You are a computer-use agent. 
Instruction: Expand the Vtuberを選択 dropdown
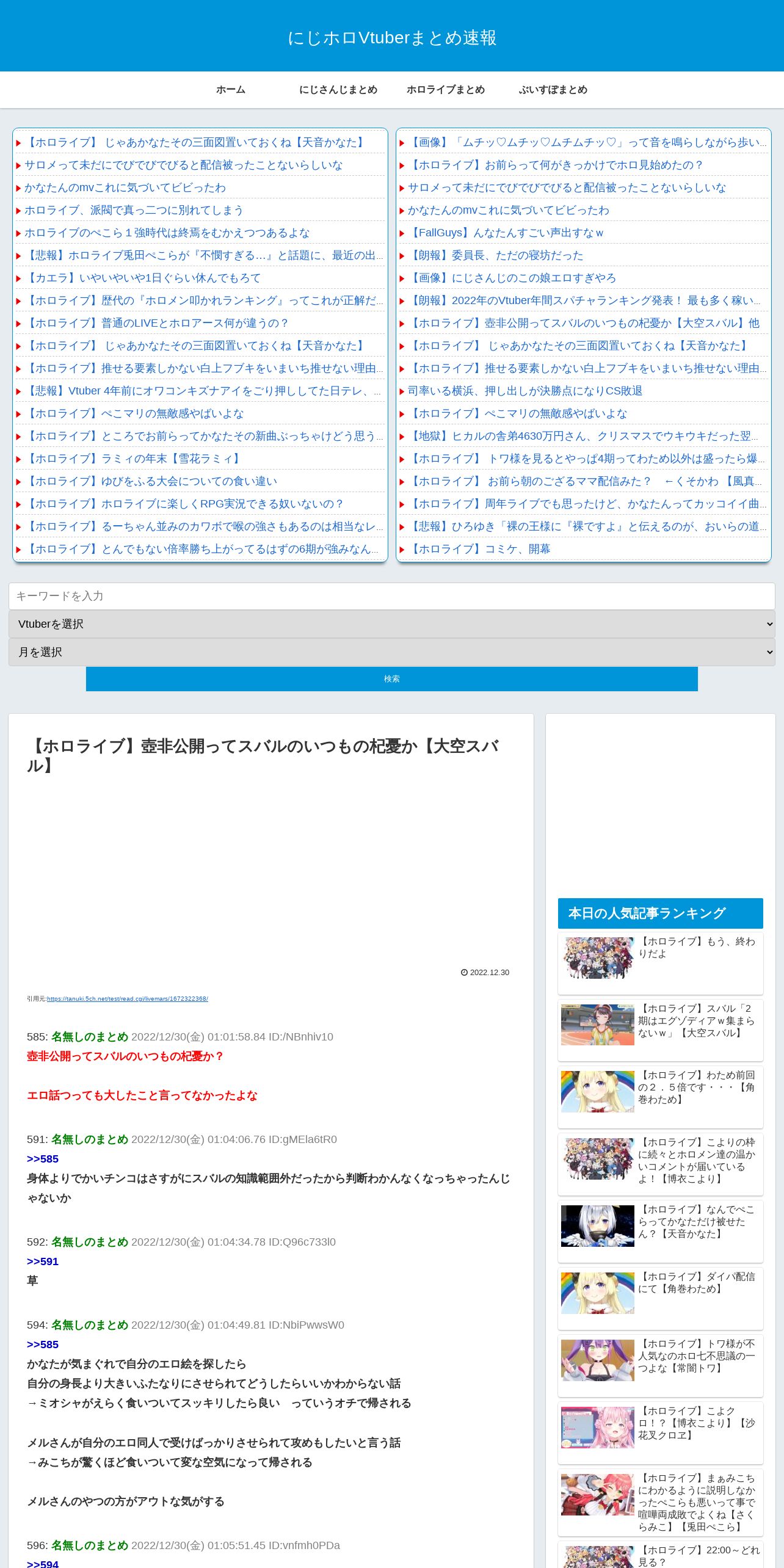click(392, 624)
